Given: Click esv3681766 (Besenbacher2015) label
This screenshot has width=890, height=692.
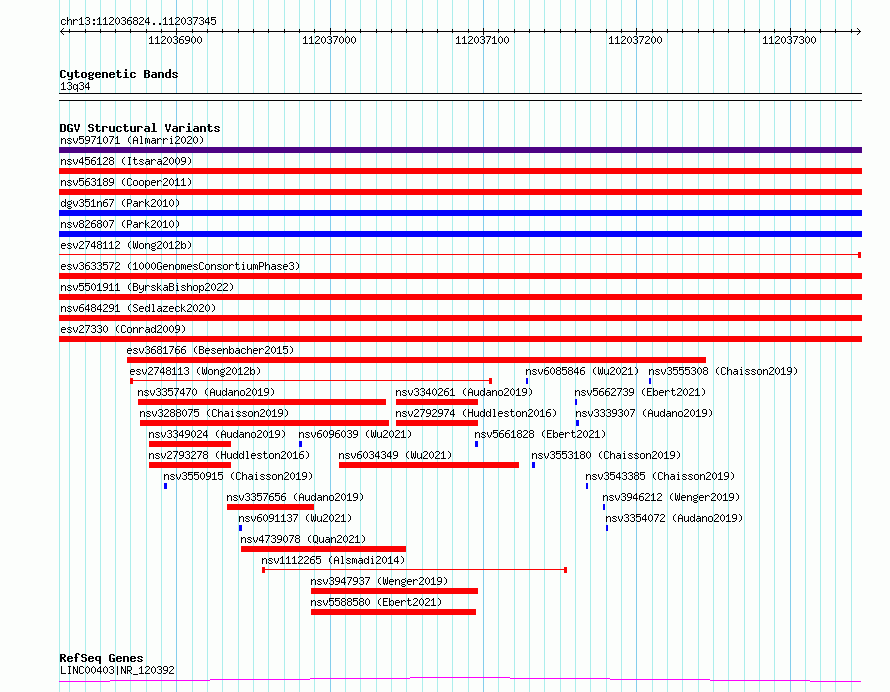Looking at the screenshot, I should click(210, 350).
